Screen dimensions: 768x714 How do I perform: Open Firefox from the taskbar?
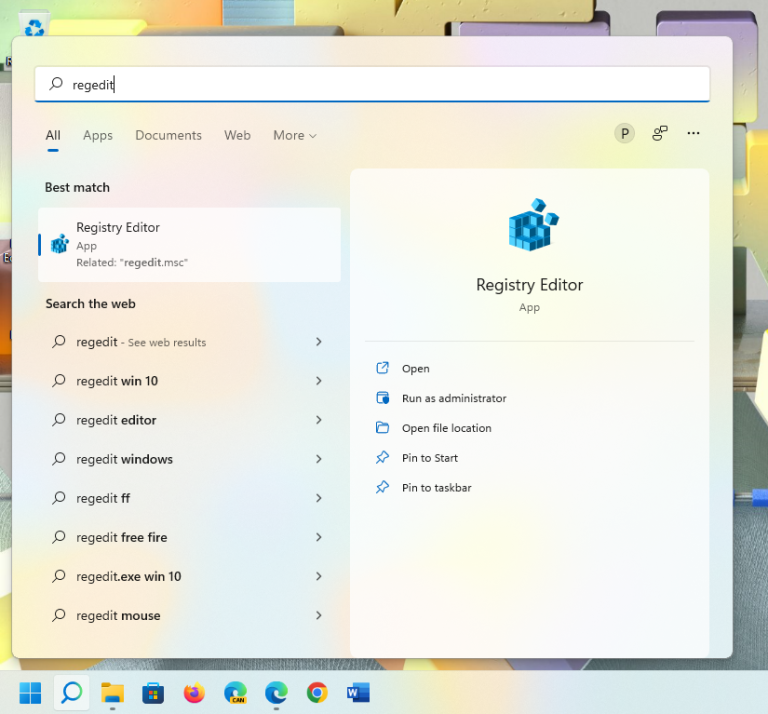click(x=194, y=692)
